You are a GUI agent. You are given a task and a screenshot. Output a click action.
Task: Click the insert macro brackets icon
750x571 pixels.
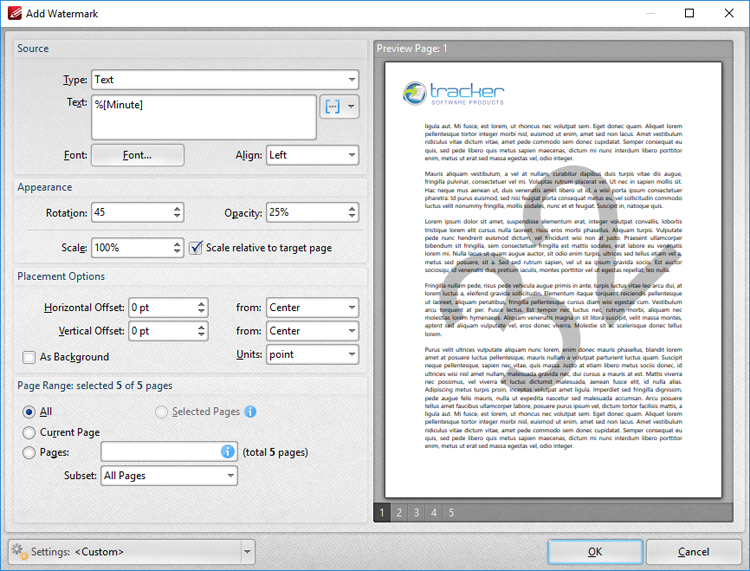332,106
